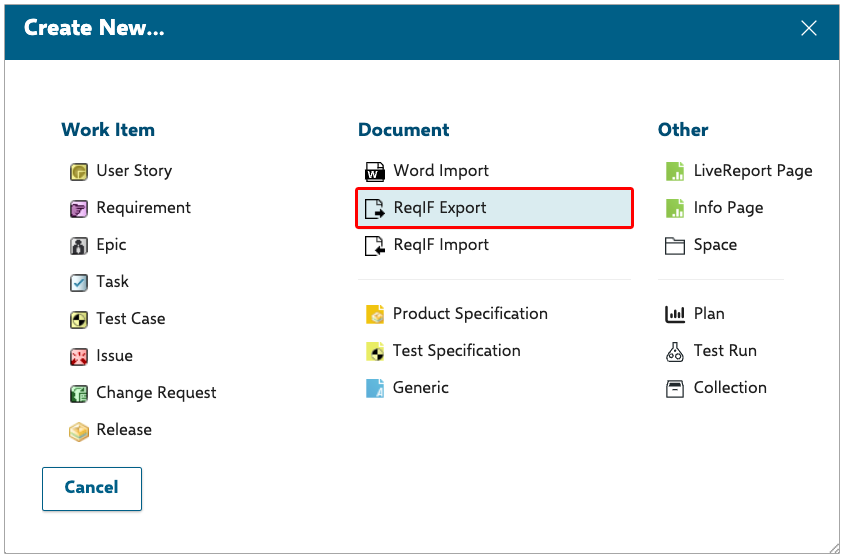
Task: Click the Epic work item icon
Action: click(79, 246)
